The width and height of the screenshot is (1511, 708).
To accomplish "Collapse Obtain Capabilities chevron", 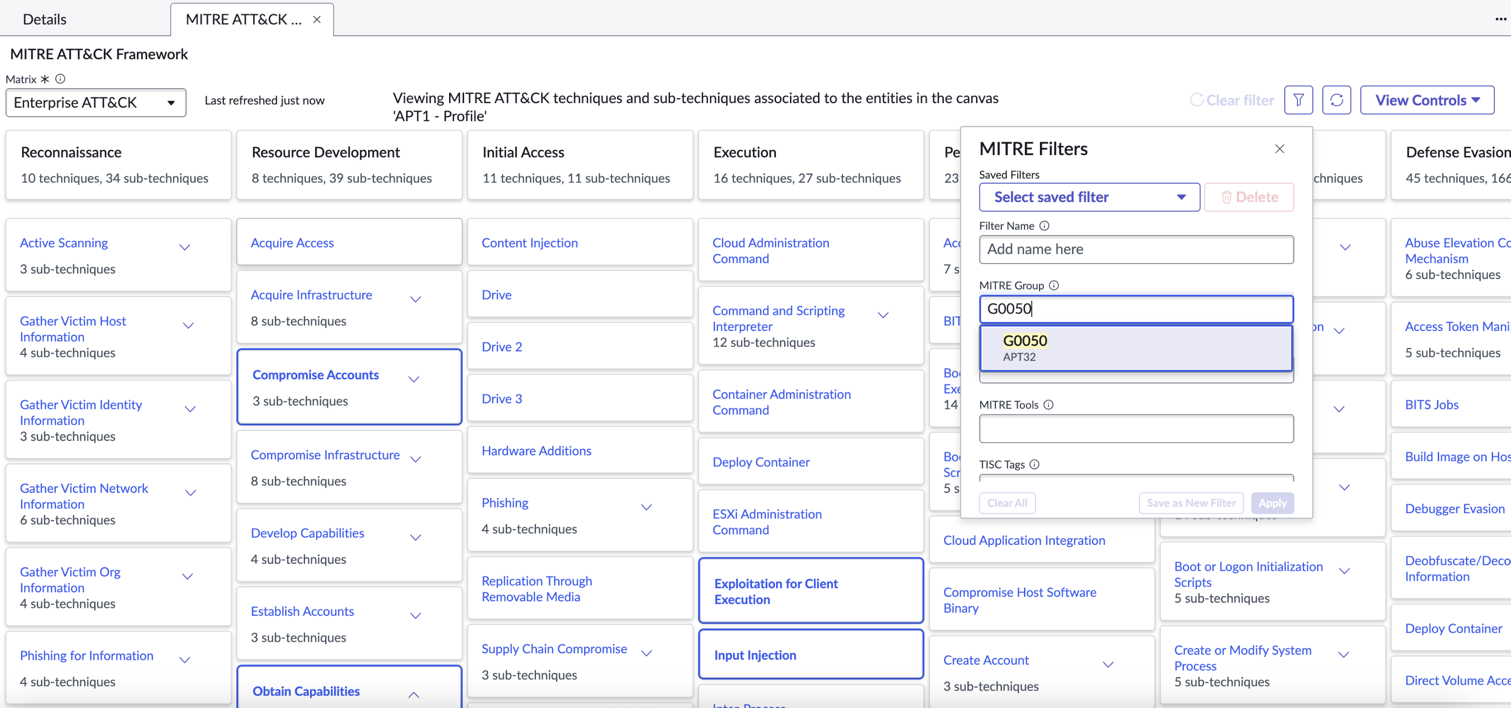I will [x=414, y=695].
